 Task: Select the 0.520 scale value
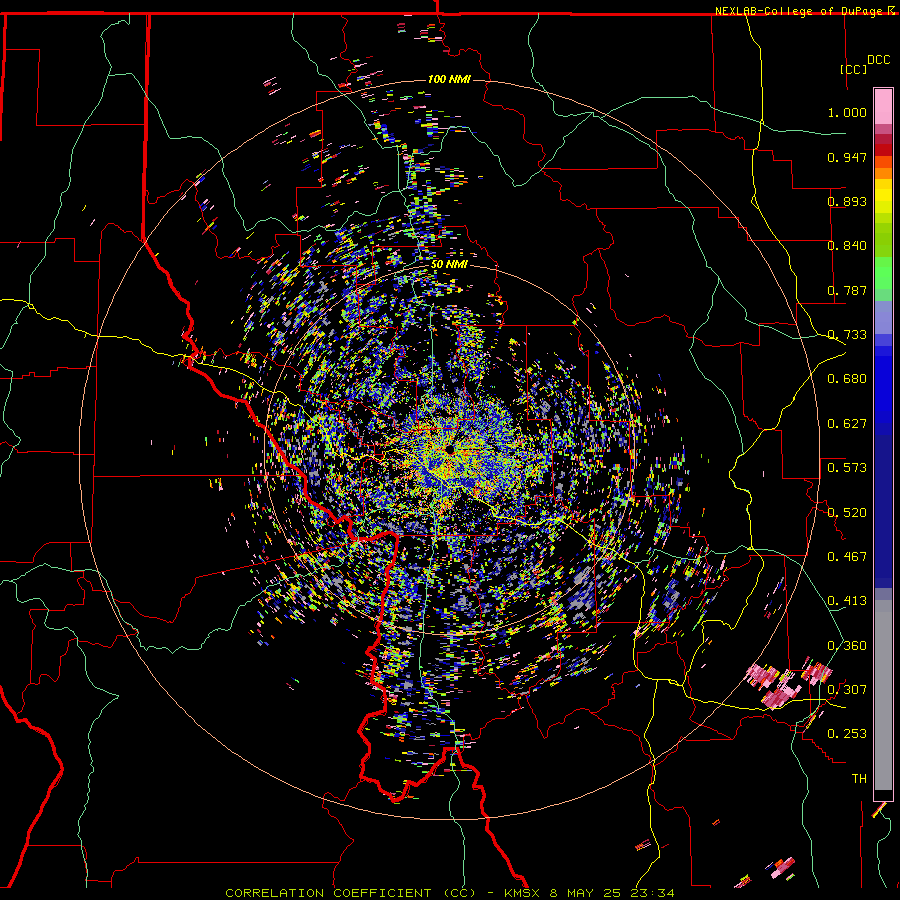pos(847,513)
